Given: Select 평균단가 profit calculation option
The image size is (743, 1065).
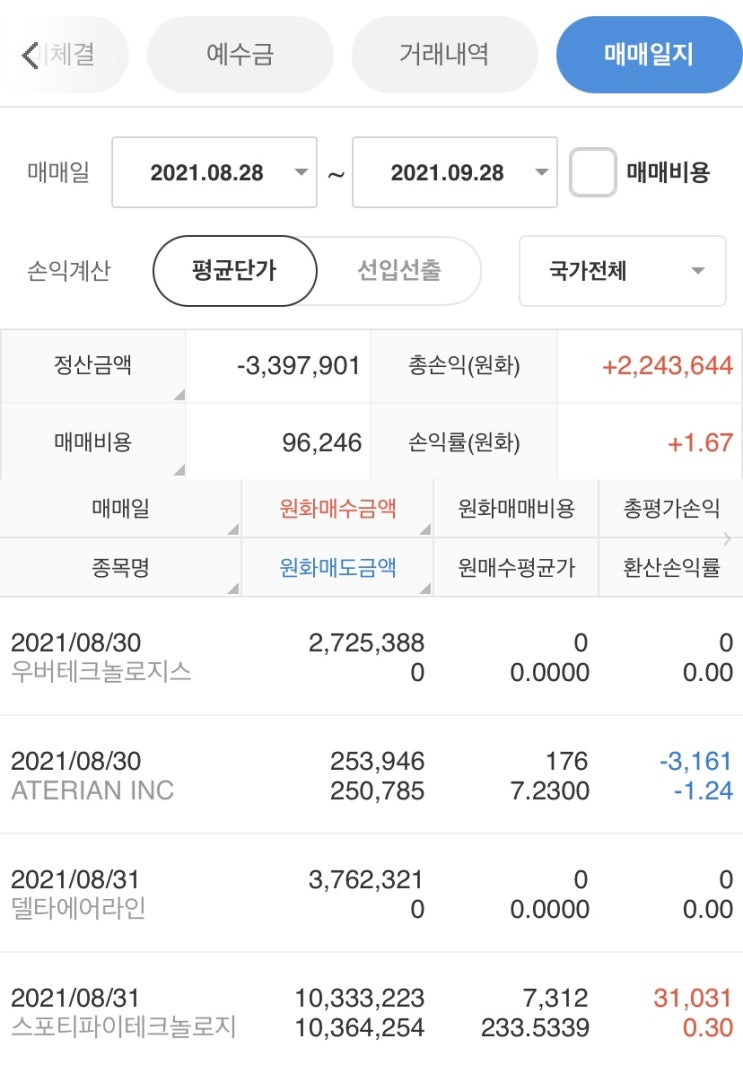Looking at the screenshot, I should [x=235, y=271].
